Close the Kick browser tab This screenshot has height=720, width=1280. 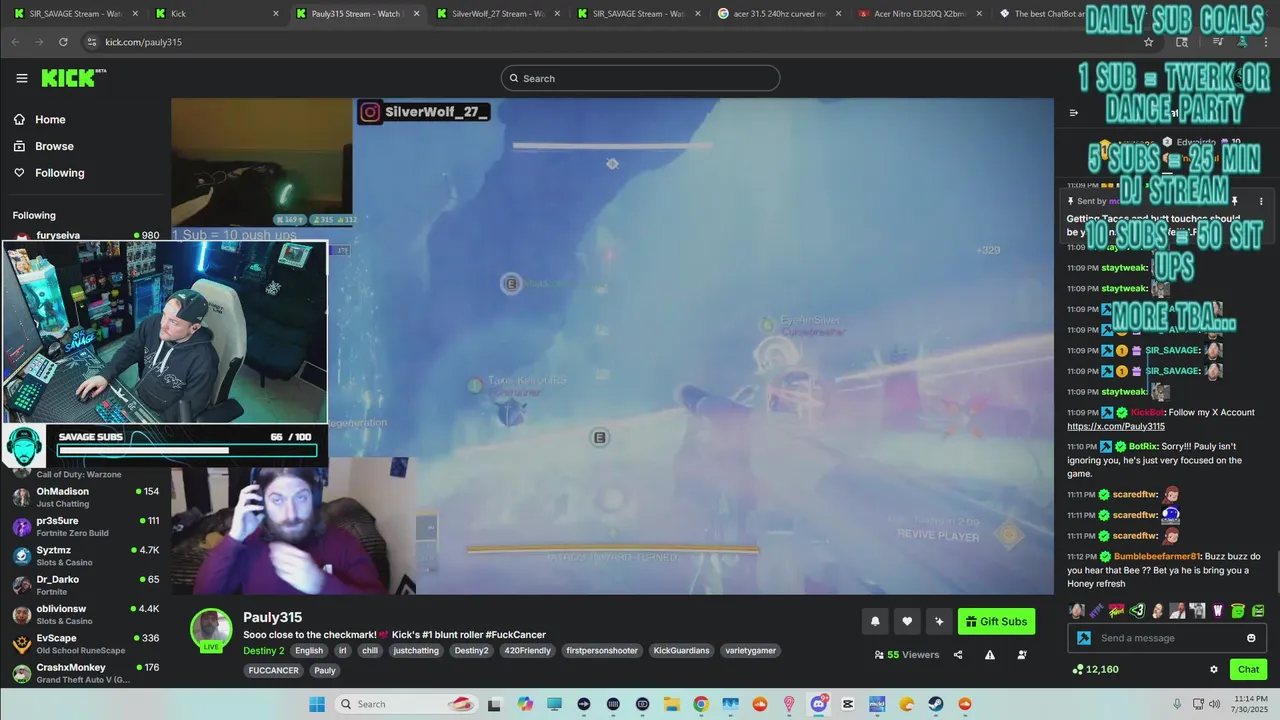[x=275, y=14]
